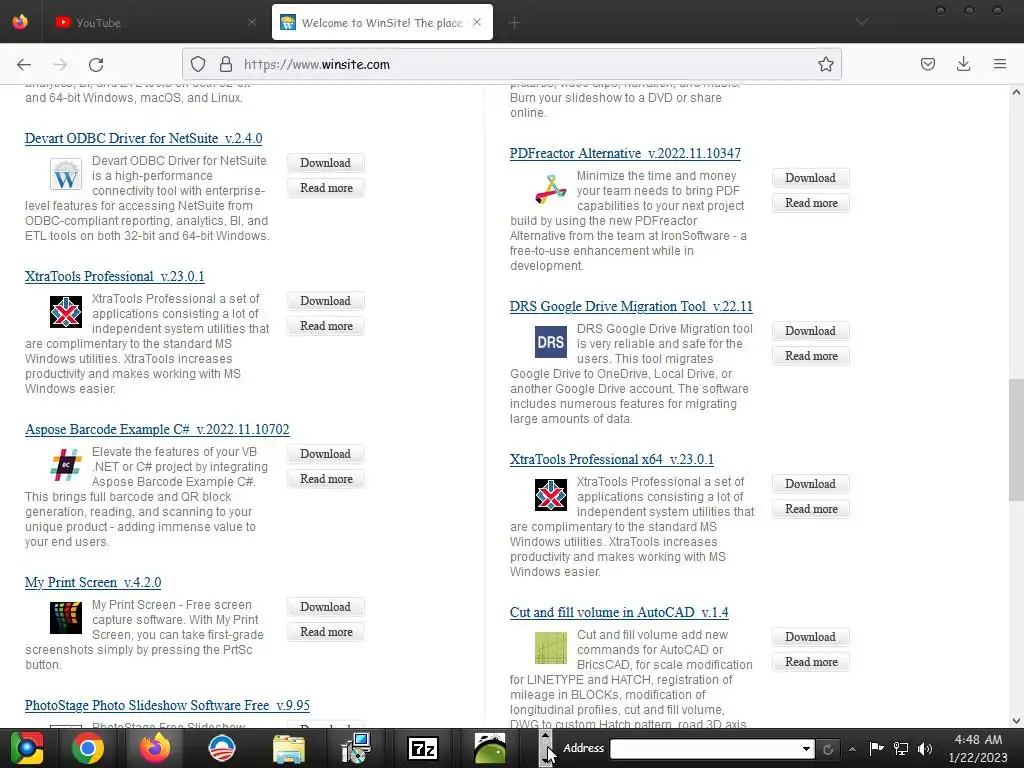This screenshot has height=768, width=1024.
Task: Click the PDFreactor Alternative product icon
Action: click(x=551, y=189)
